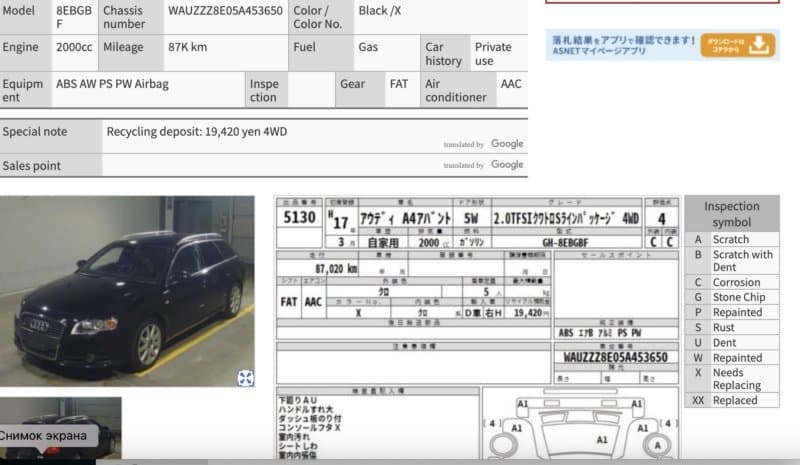Select the 2000cc engine value
The image size is (800, 465).
click(74, 47)
